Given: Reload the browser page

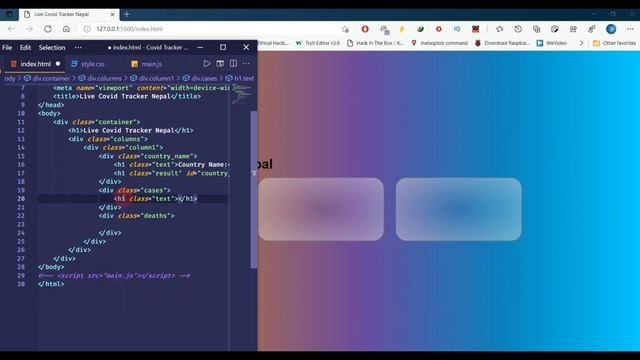Looking at the screenshot, I should [48, 29].
